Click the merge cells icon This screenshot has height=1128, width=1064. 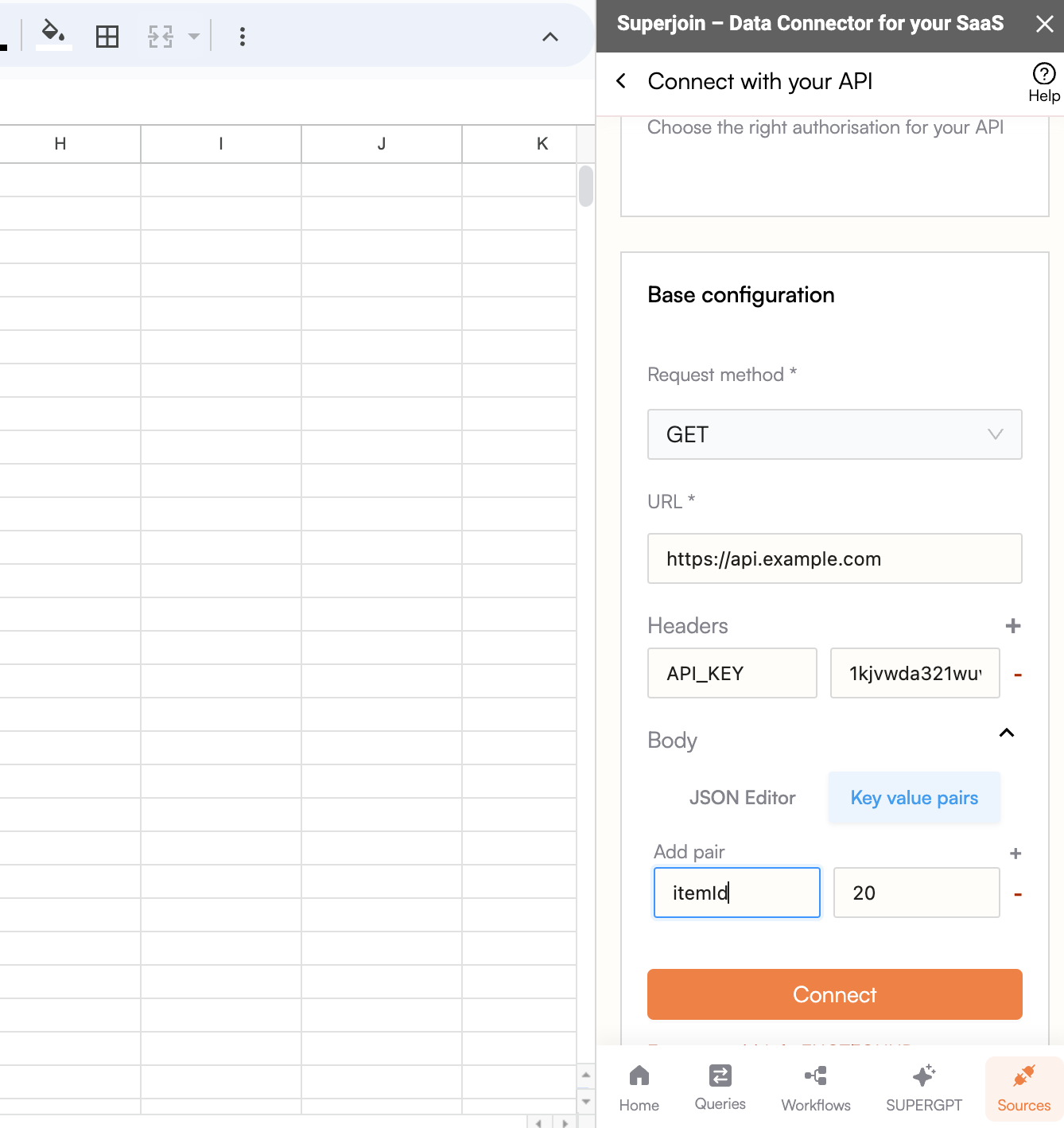[x=161, y=37]
